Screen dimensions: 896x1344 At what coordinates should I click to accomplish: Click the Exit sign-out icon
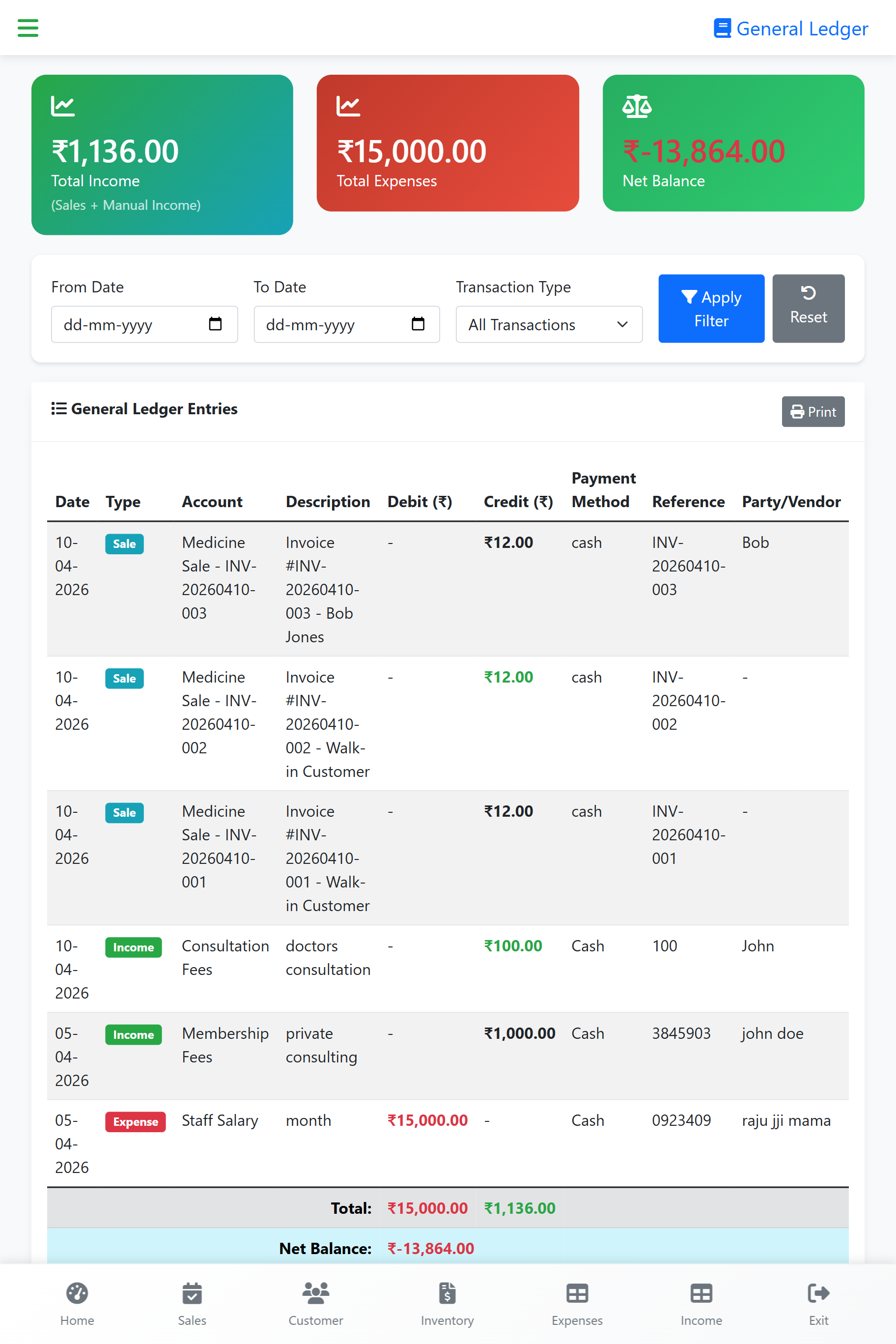pyautogui.click(x=818, y=1293)
